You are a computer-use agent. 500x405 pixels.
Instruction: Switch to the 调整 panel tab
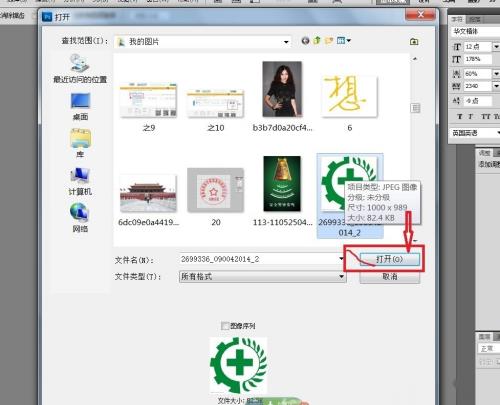click(484, 153)
